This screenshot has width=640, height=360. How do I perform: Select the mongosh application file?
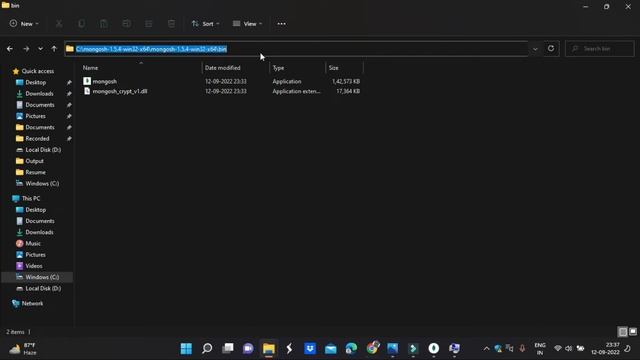104,81
